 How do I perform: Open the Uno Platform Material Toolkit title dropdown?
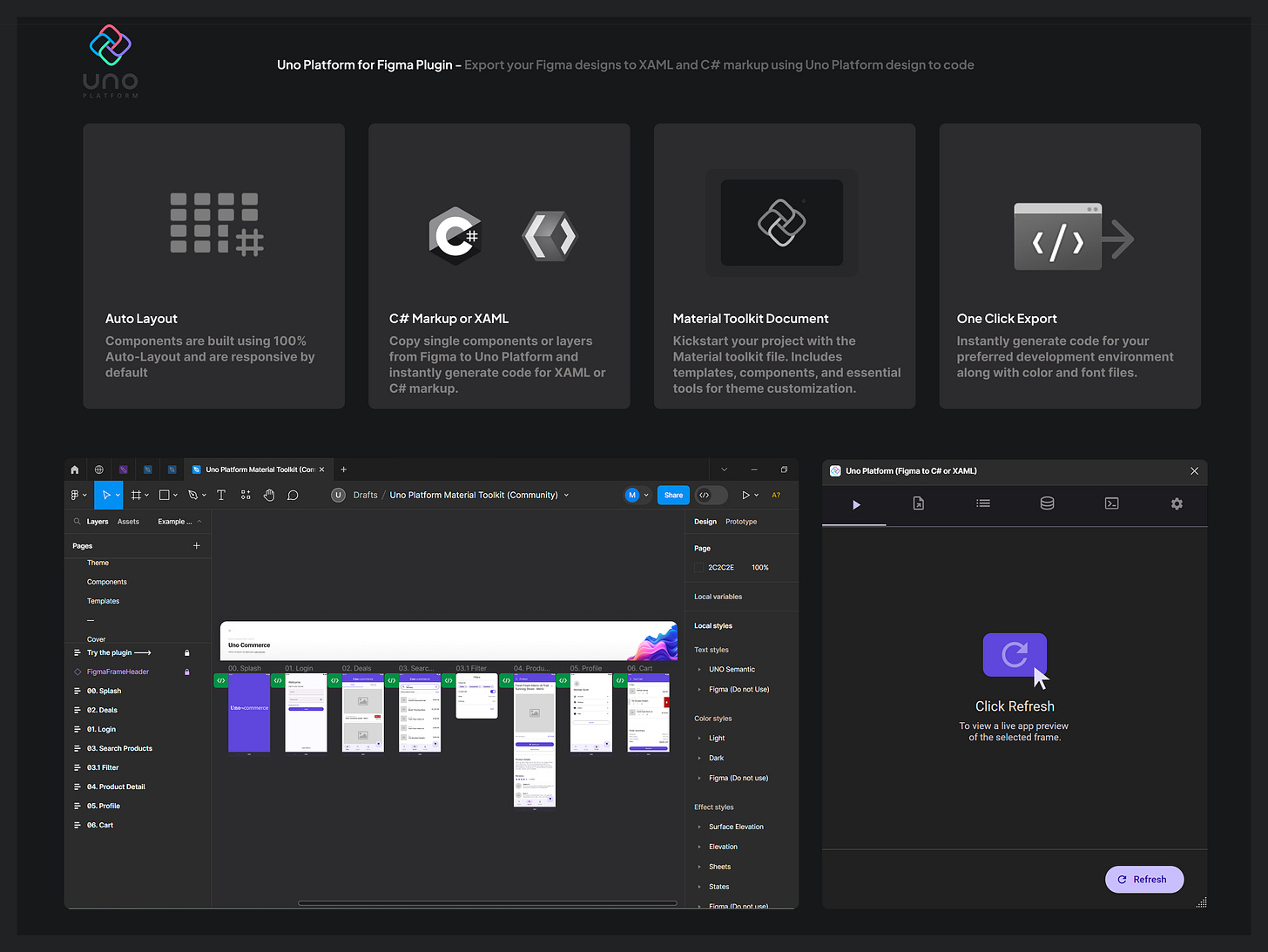click(566, 495)
